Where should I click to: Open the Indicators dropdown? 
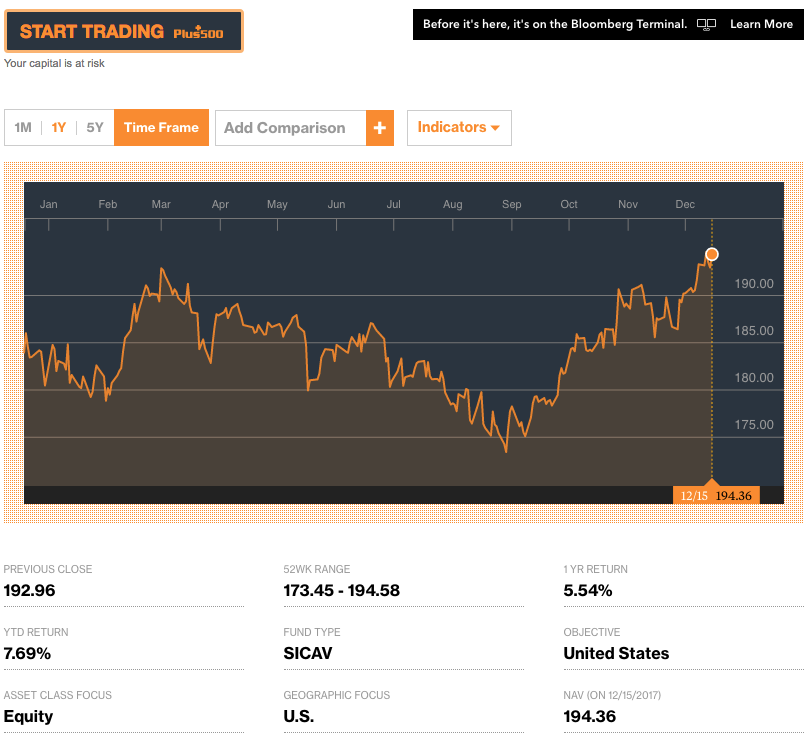pyautogui.click(x=459, y=128)
